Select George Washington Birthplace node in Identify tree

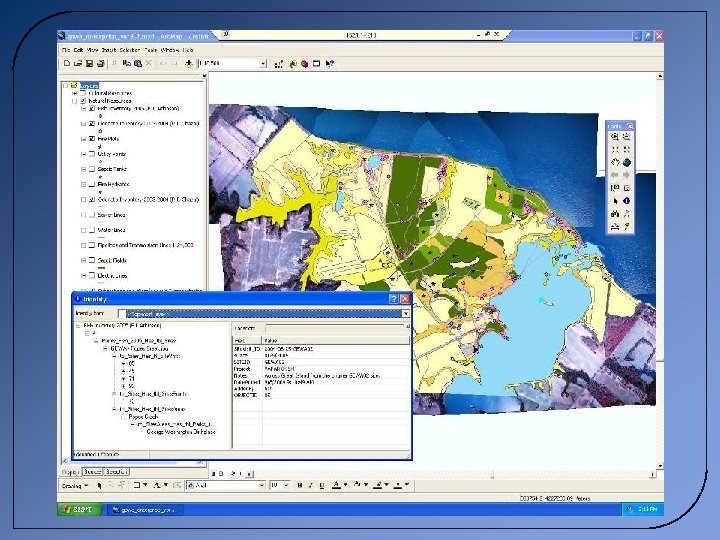coord(180,432)
